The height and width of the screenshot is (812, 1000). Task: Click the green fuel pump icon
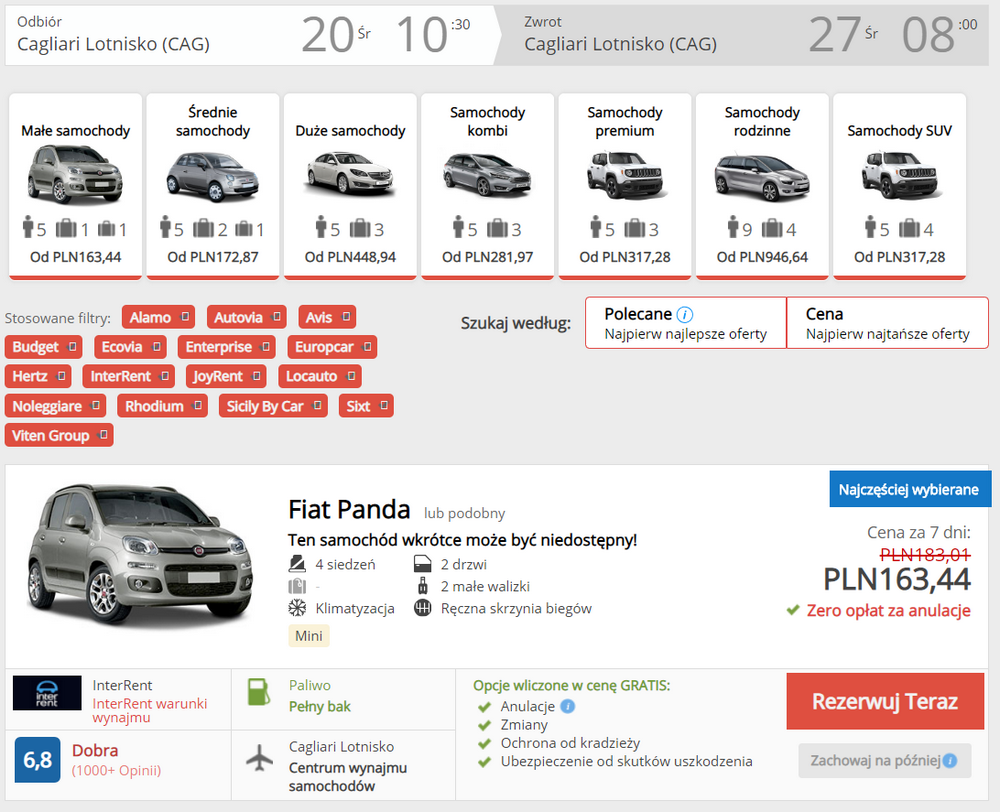[x=258, y=692]
